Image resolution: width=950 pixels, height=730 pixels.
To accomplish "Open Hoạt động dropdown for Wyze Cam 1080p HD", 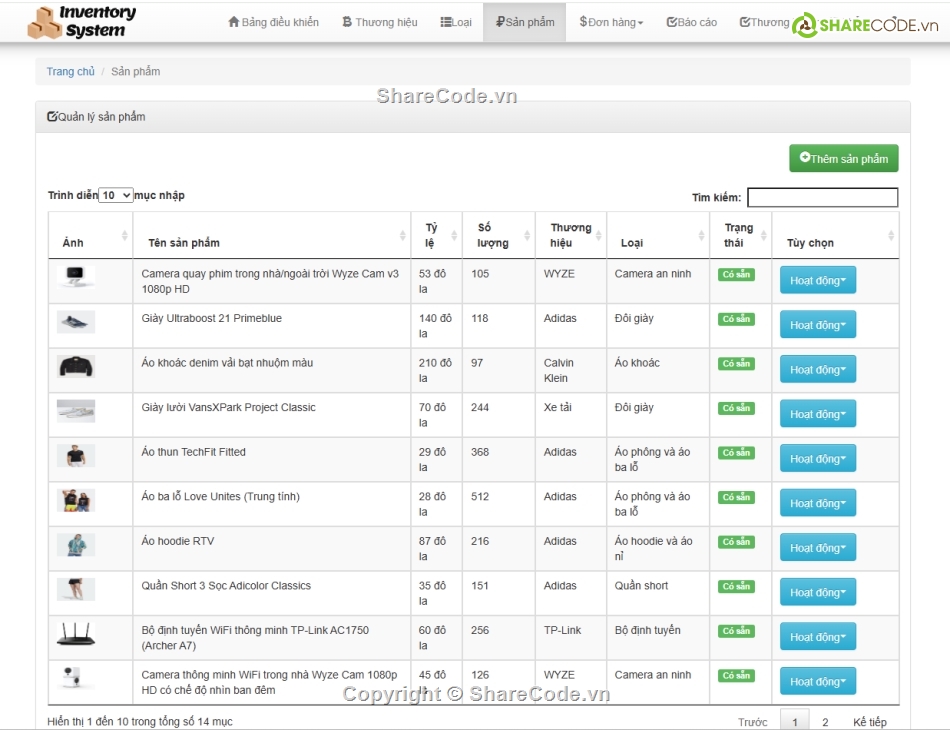I will point(818,682).
